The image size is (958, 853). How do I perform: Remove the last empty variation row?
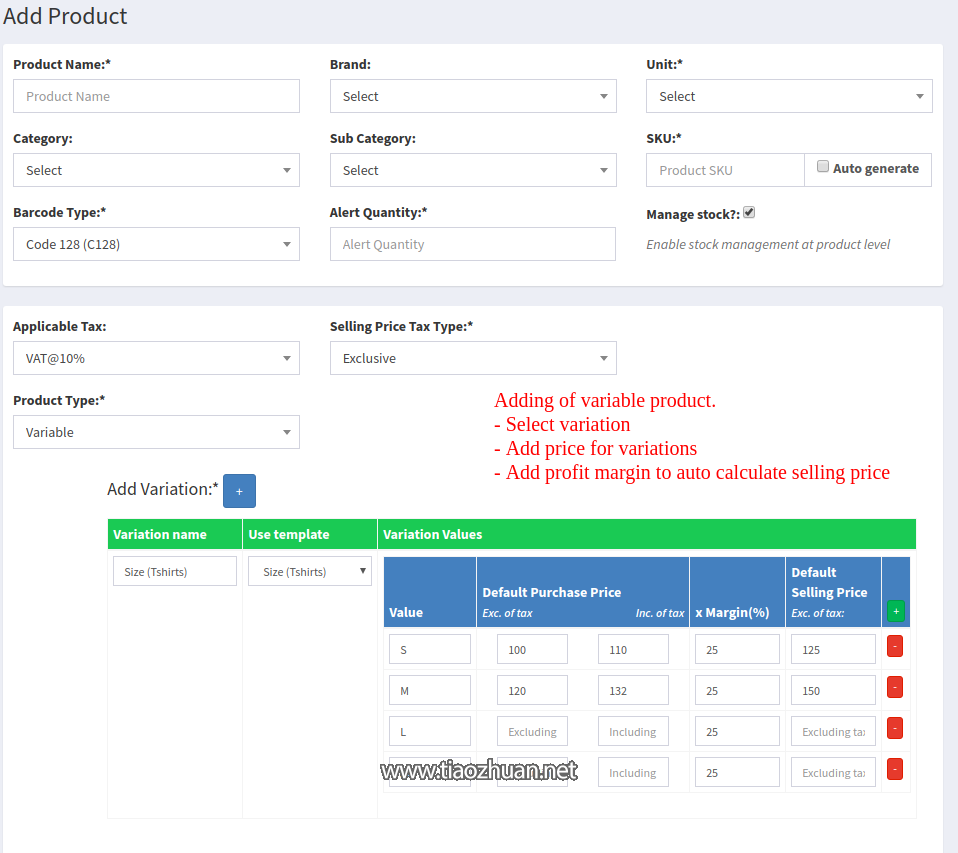click(895, 768)
